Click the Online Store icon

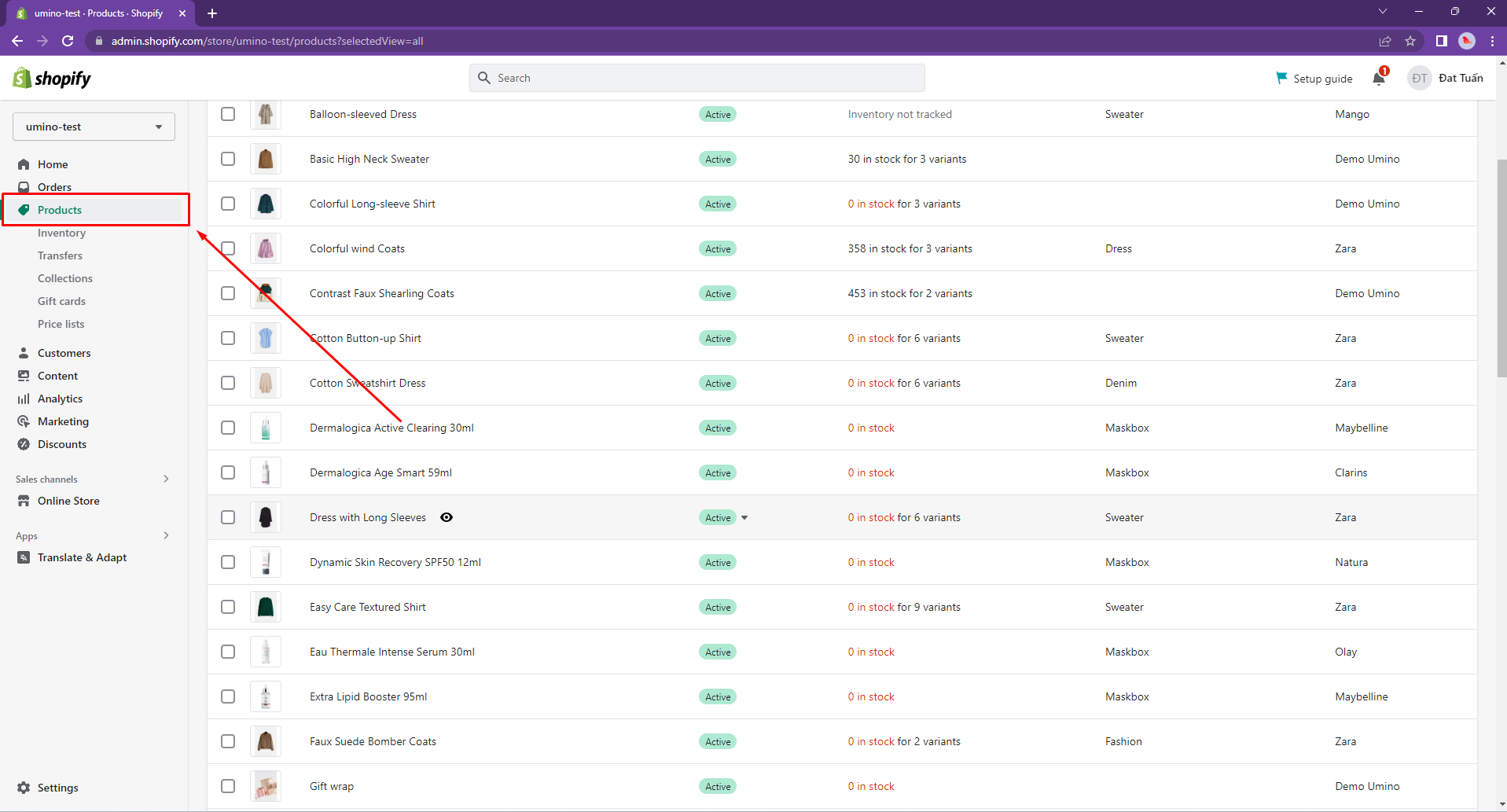coord(24,501)
